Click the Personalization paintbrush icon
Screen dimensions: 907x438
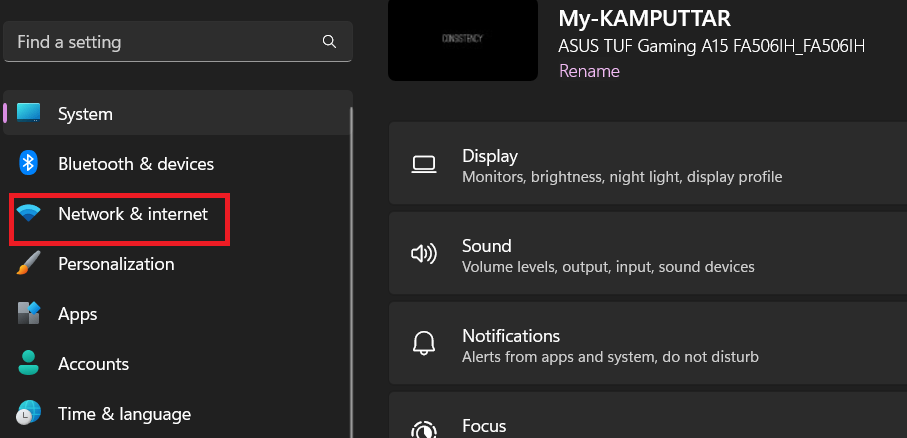pos(29,264)
